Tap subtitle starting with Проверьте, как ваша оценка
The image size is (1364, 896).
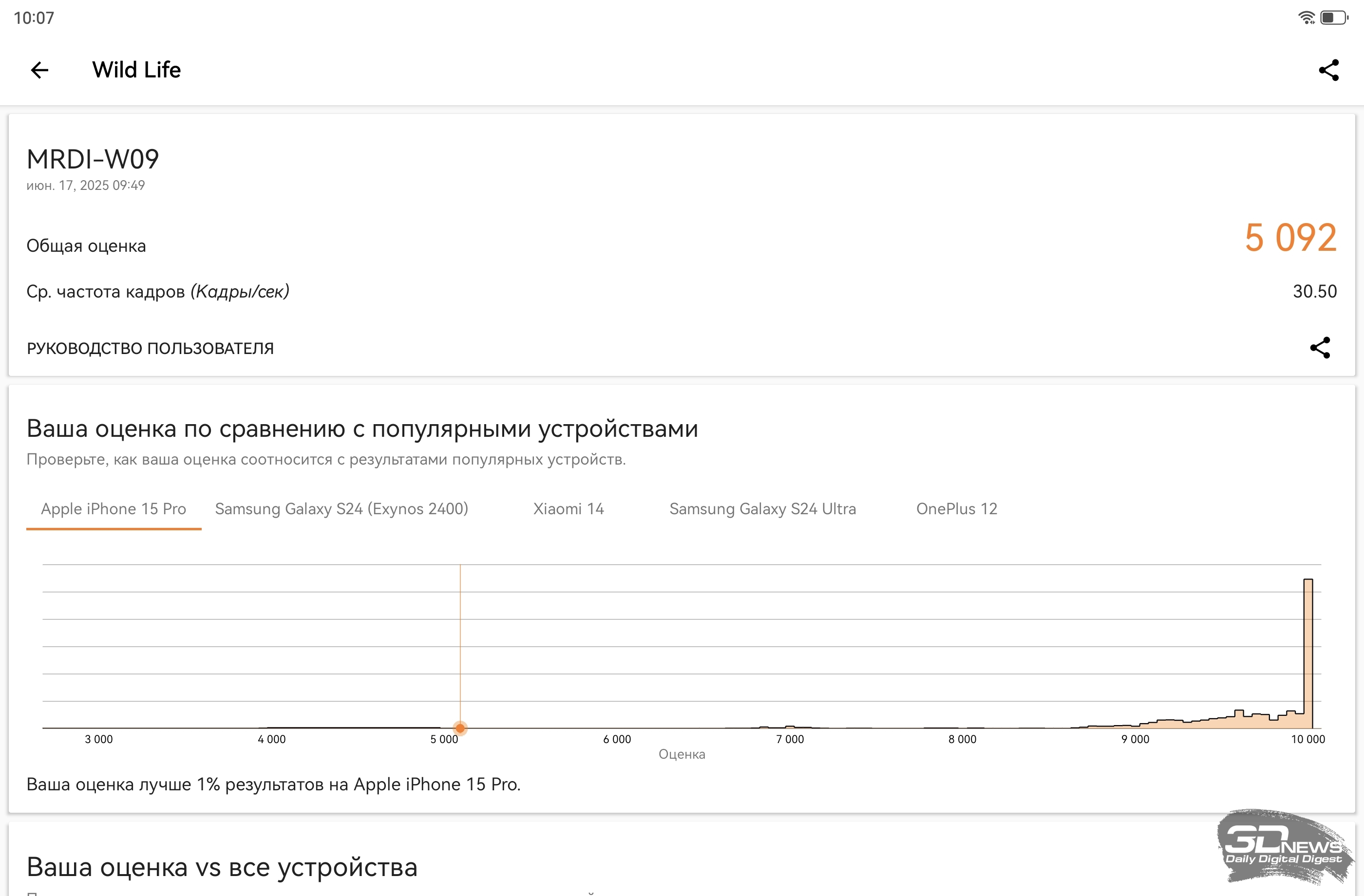click(326, 460)
